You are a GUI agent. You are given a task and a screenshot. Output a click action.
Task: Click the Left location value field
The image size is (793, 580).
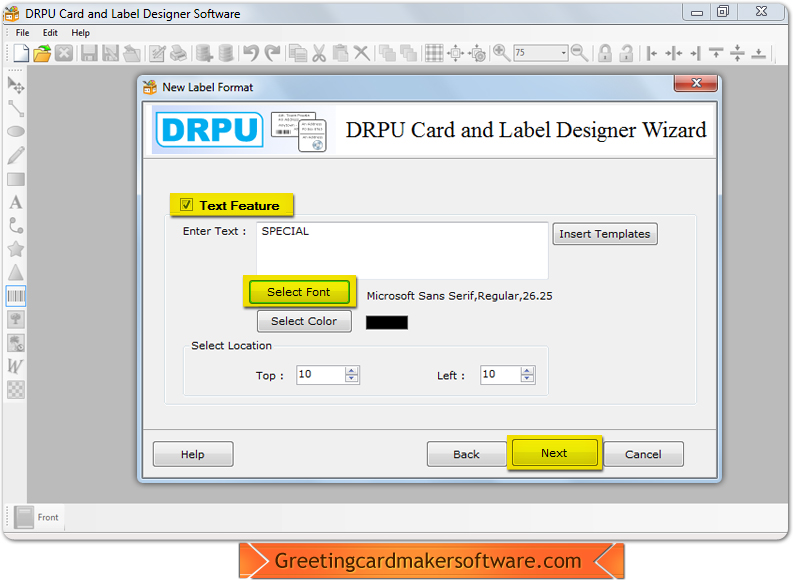501,375
